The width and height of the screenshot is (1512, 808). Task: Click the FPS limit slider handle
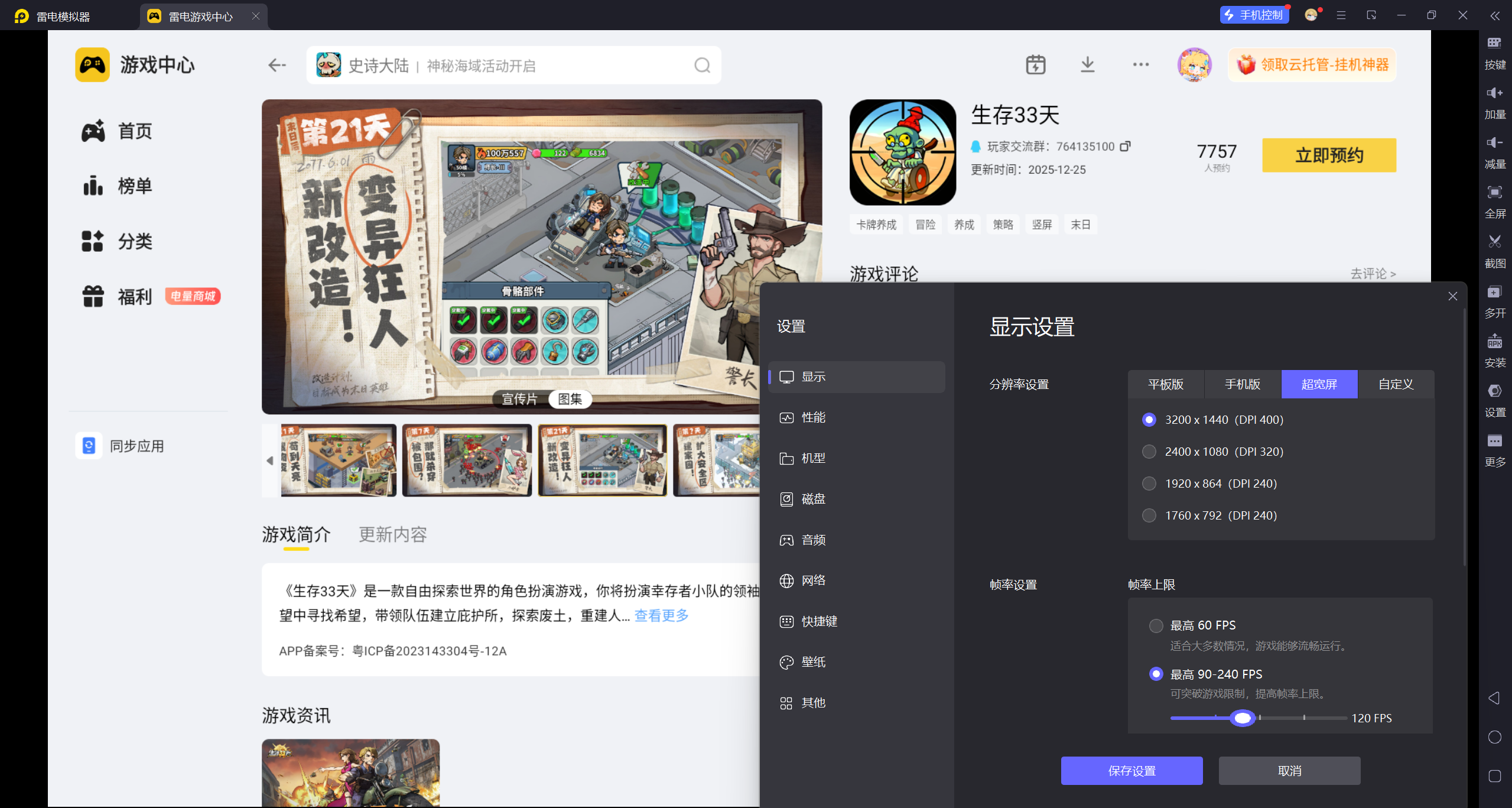[x=1242, y=718]
